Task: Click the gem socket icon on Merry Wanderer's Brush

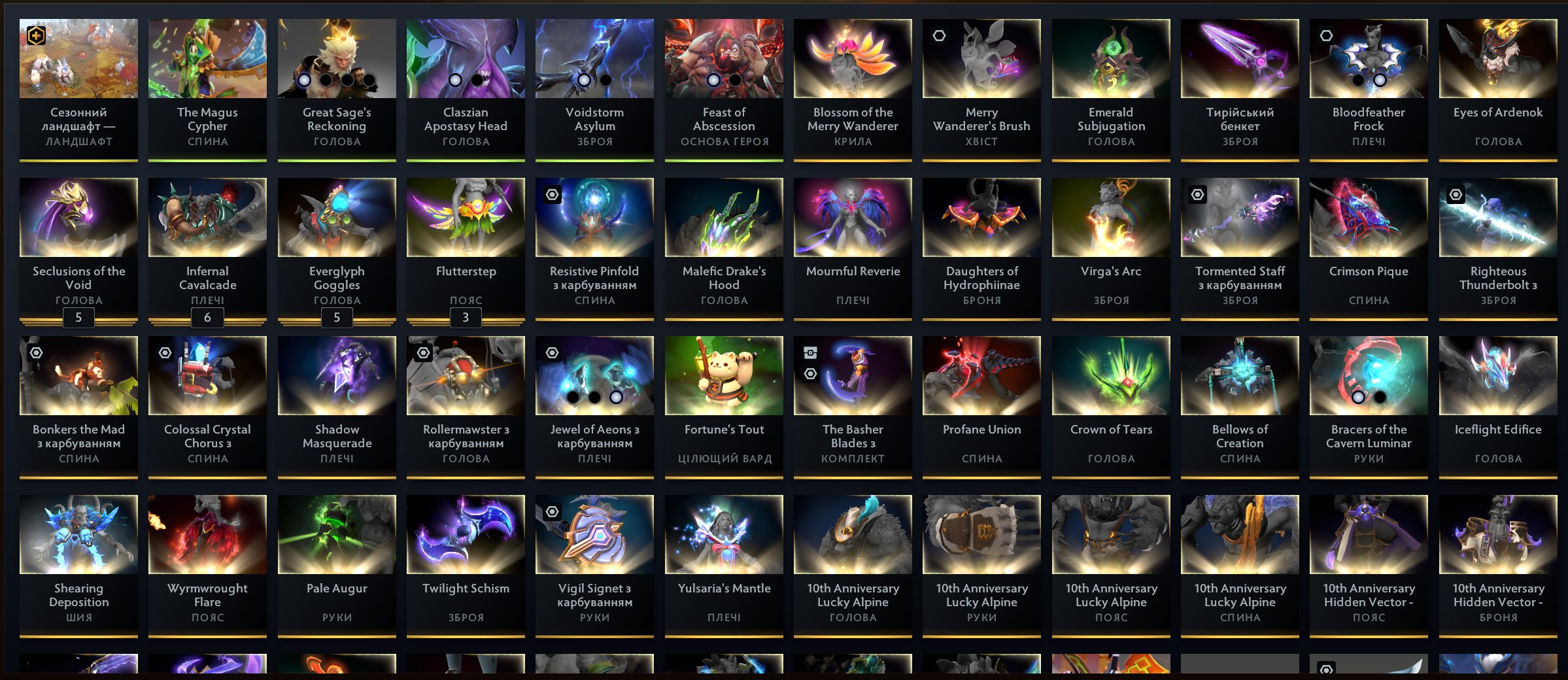Action: (939, 35)
